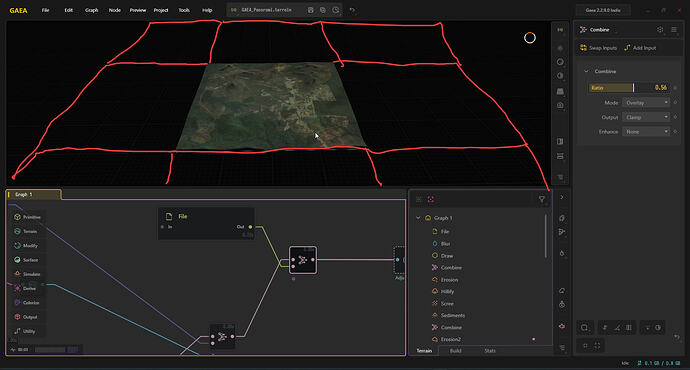
Task: Select the Sediments node in tree
Action: [x=448, y=315]
